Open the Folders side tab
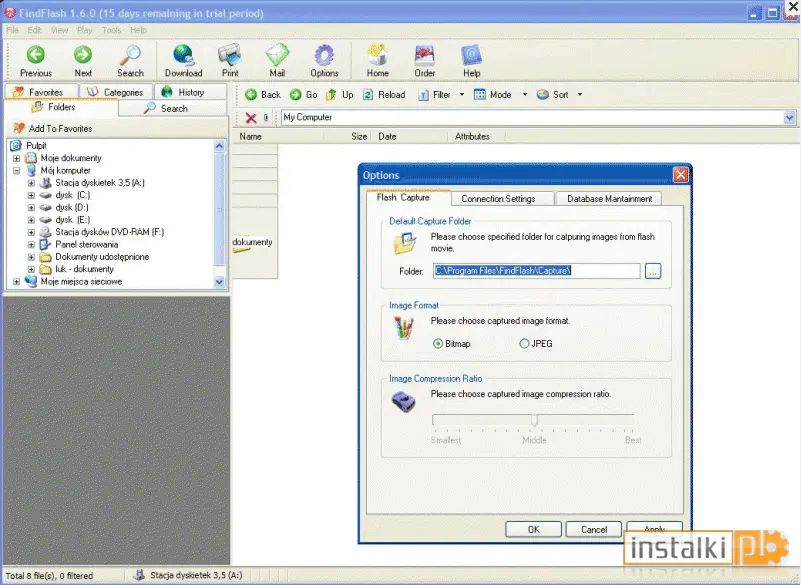 (61, 107)
